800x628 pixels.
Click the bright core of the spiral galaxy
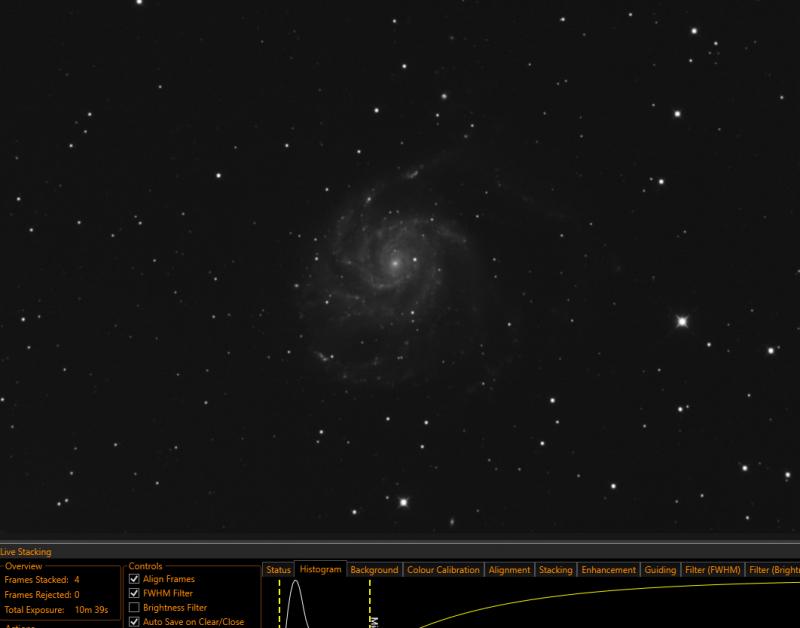[x=395, y=264]
